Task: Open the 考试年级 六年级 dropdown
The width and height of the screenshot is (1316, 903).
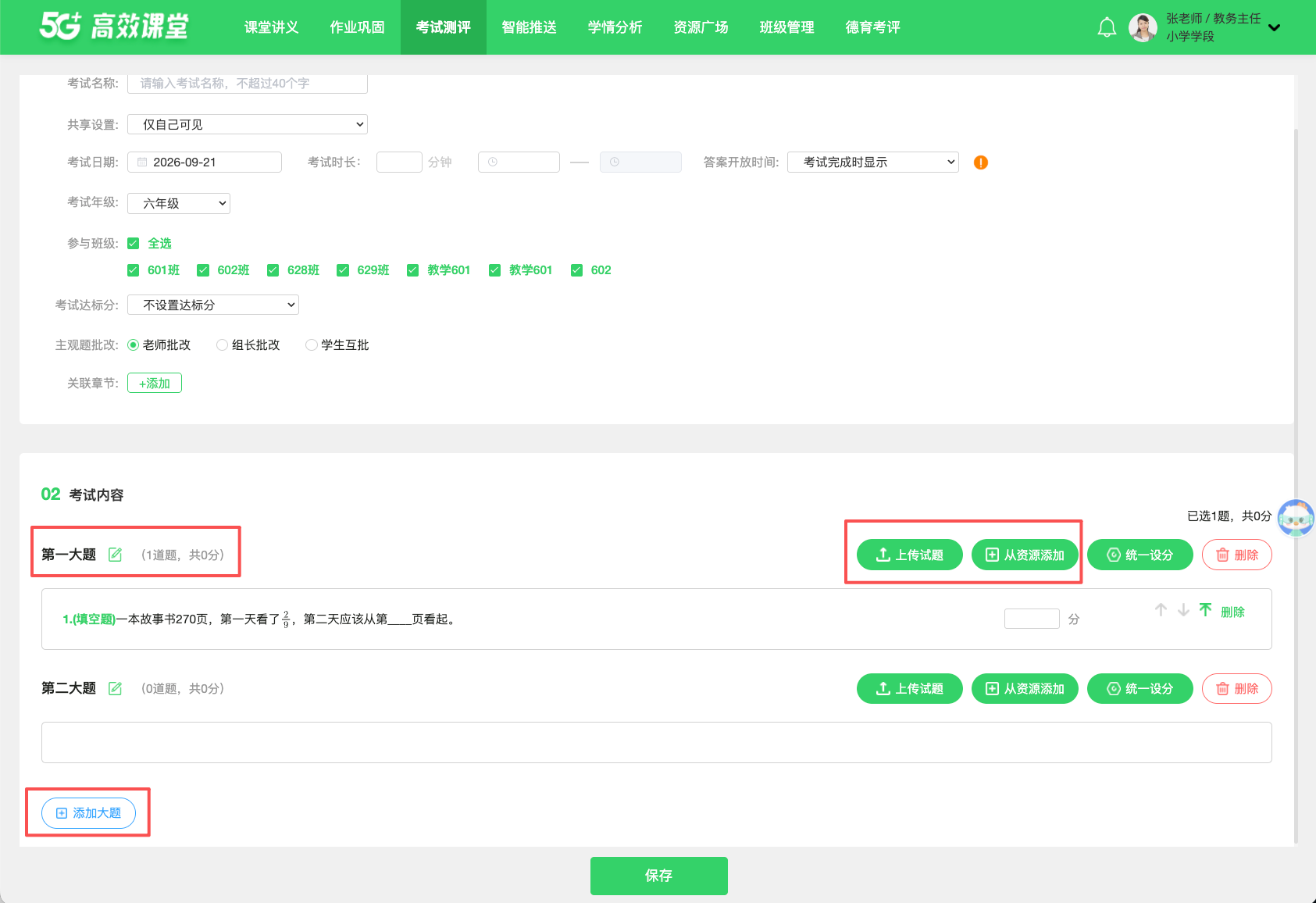Action: [x=179, y=203]
